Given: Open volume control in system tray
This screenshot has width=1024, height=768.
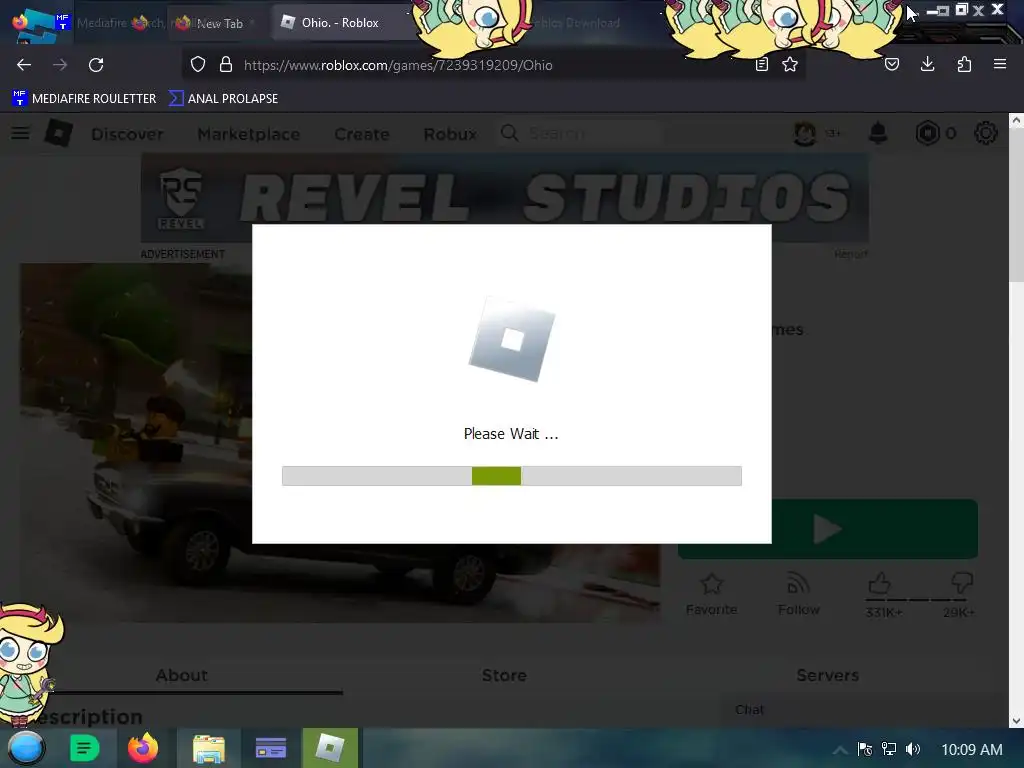Looking at the screenshot, I should click(x=913, y=749).
